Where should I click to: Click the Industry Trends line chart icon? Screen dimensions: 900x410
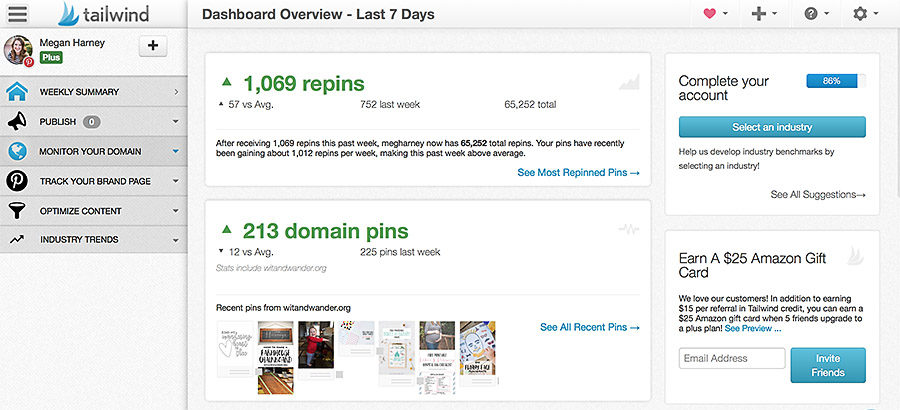pos(17,239)
